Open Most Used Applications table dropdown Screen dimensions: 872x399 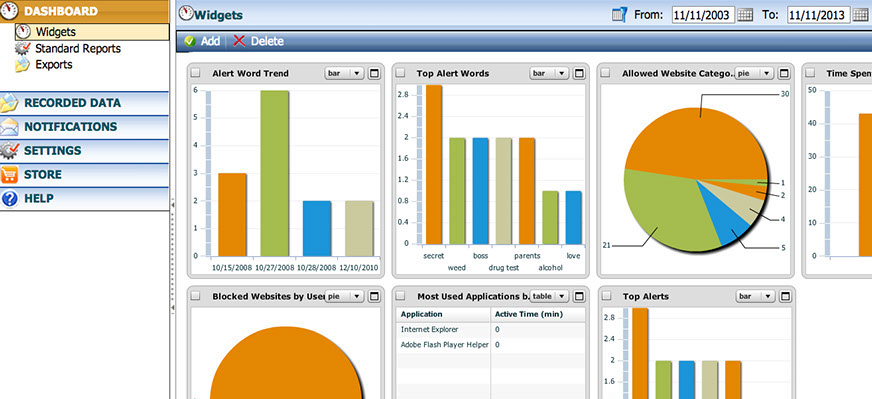pos(549,297)
